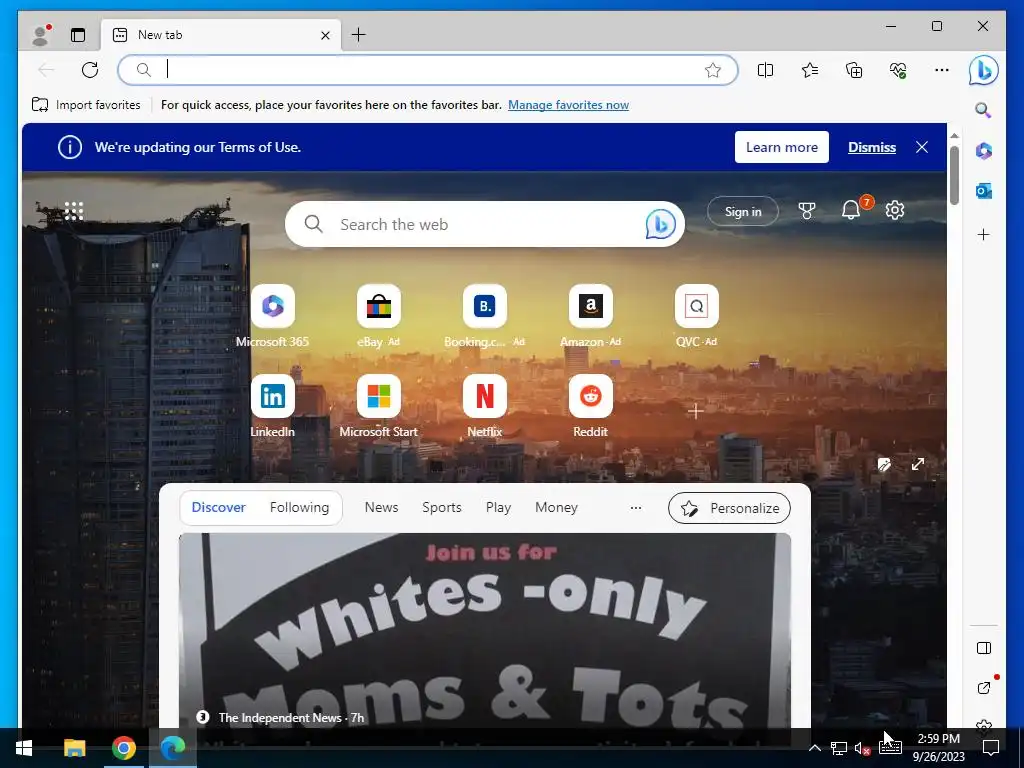Select the Discover feed tab

point(219,507)
